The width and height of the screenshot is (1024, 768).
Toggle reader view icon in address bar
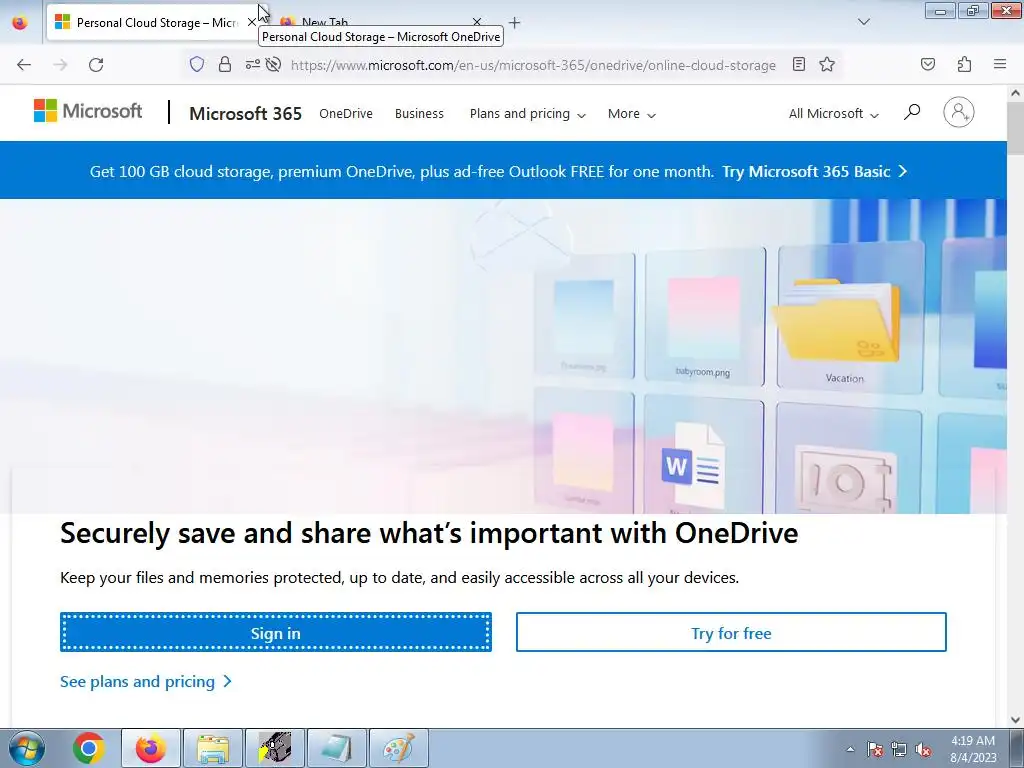(x=799, y=64)
